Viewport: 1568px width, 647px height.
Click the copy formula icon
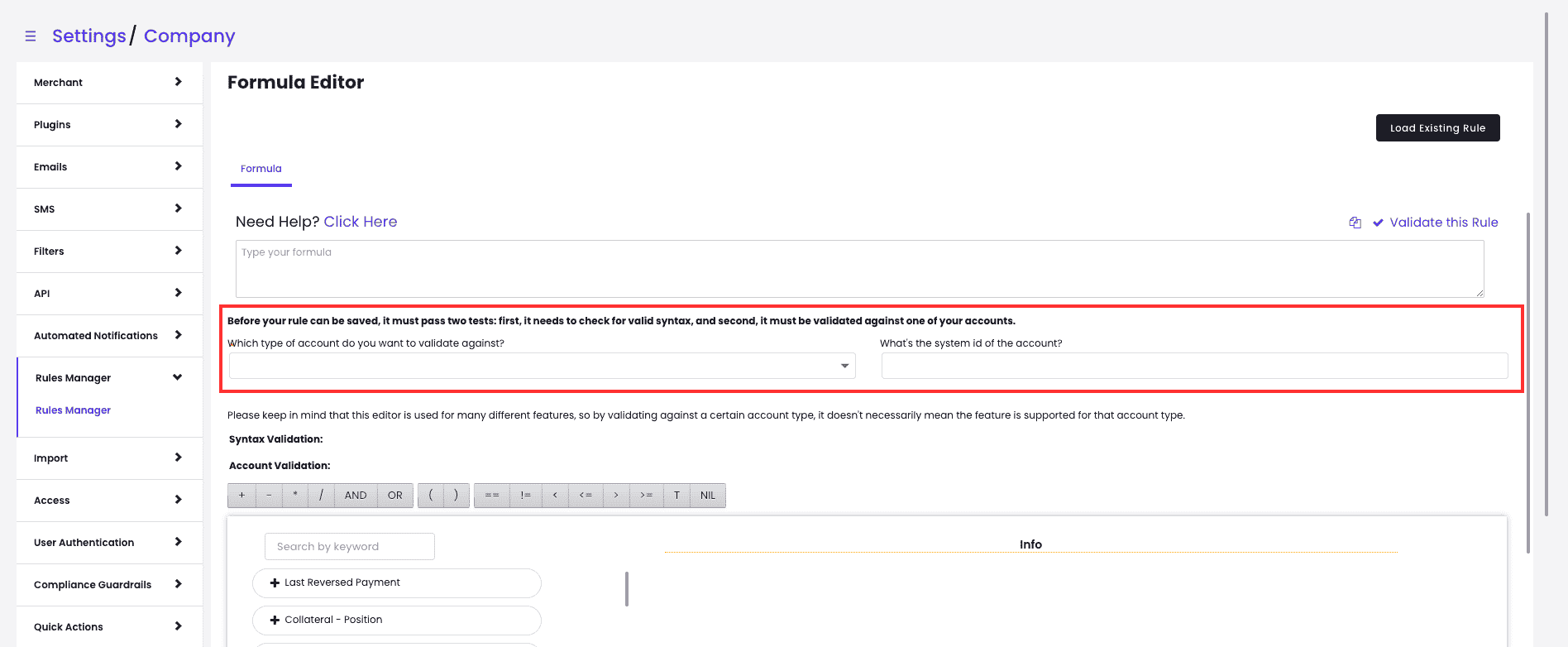tap(1355, 223)
